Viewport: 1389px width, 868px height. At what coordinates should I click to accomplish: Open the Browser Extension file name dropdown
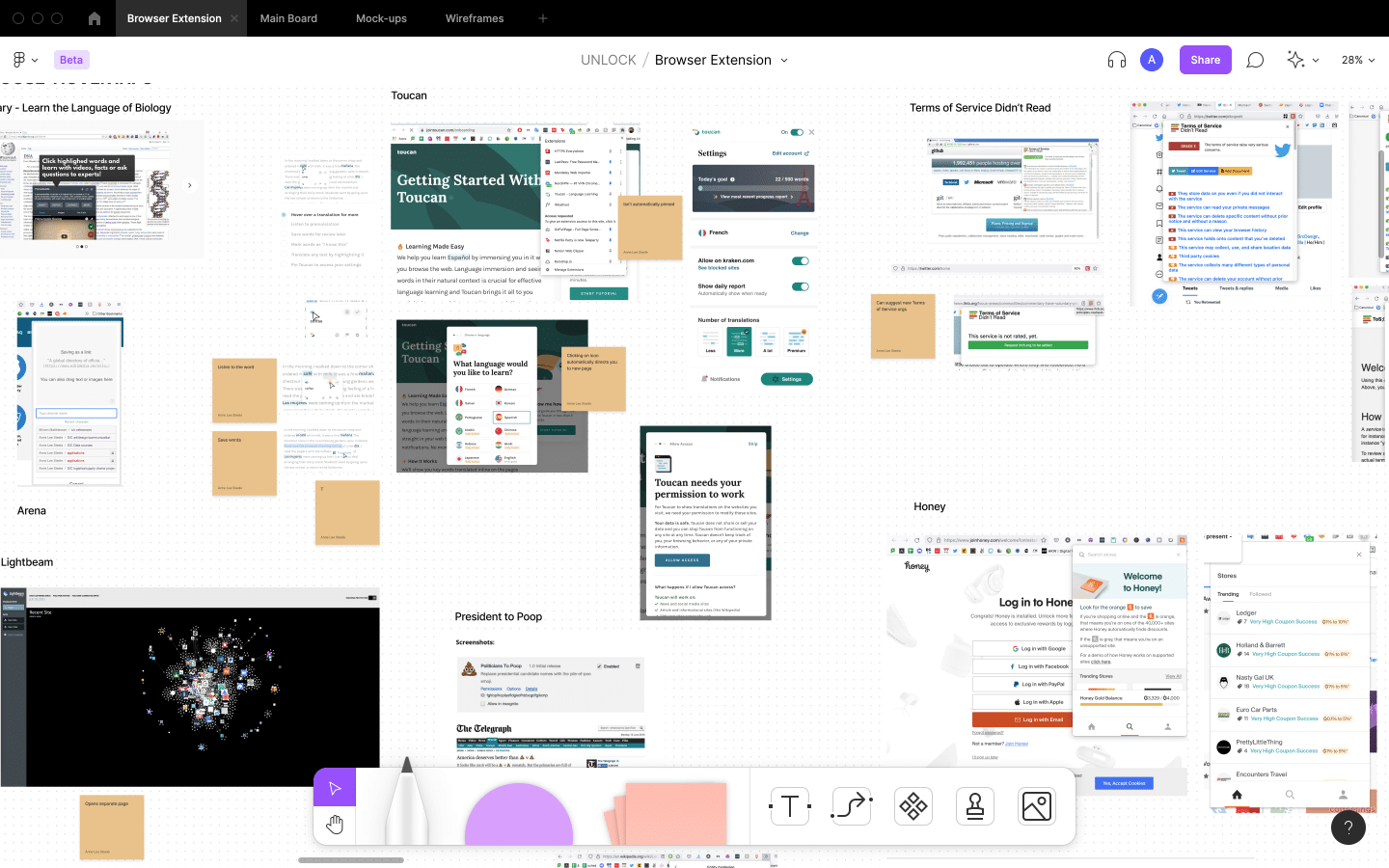(784, 60)
